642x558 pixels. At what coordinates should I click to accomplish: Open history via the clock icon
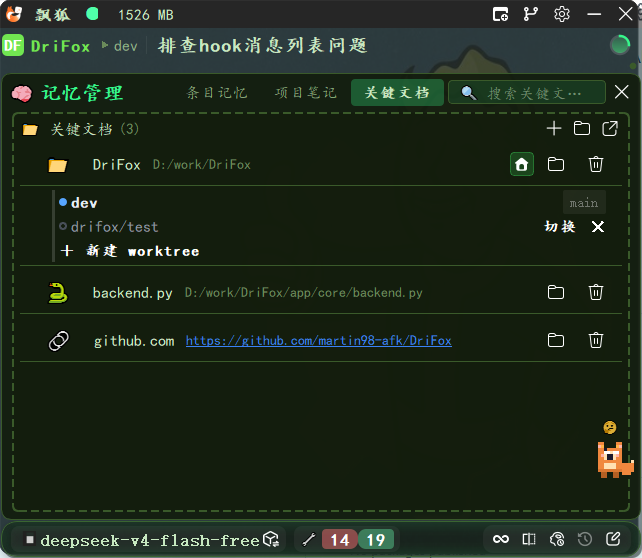tap(585, 539)
